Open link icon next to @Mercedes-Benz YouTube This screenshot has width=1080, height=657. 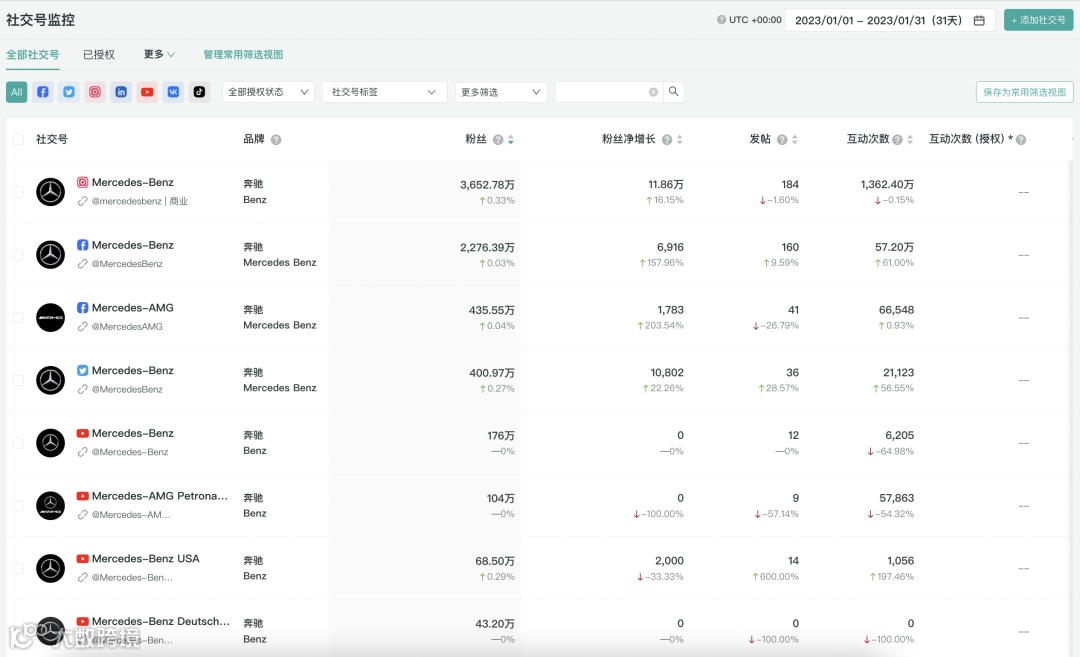83,452
